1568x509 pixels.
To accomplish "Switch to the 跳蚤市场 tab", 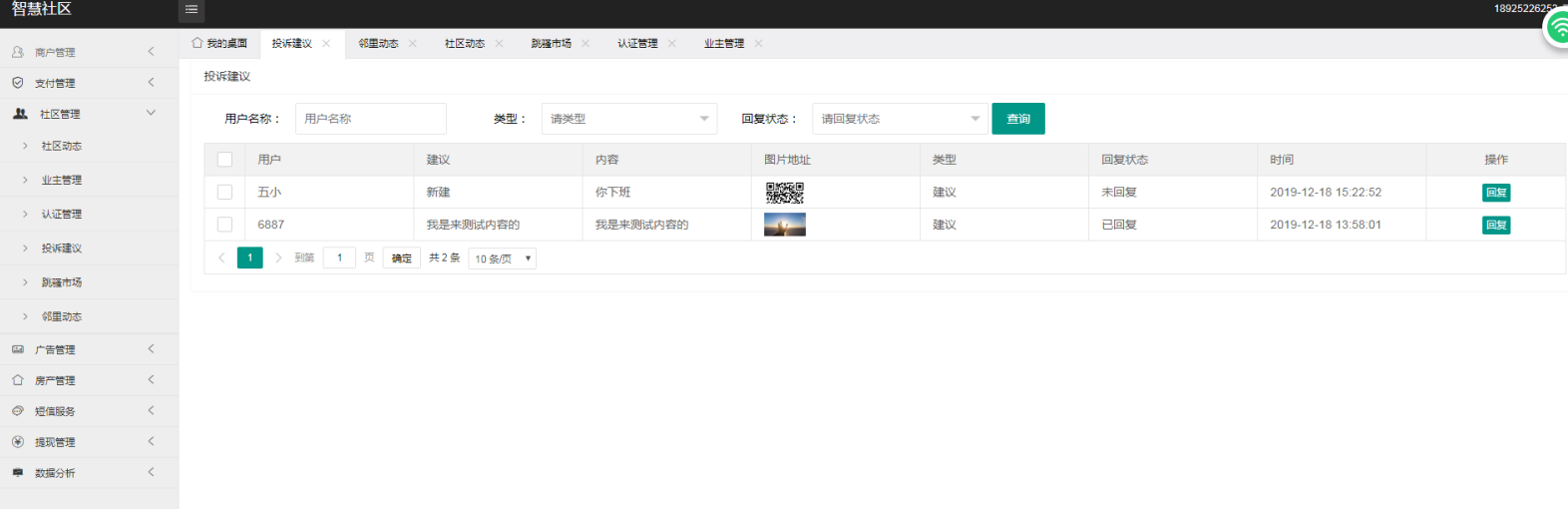I will tap(551, 44).
